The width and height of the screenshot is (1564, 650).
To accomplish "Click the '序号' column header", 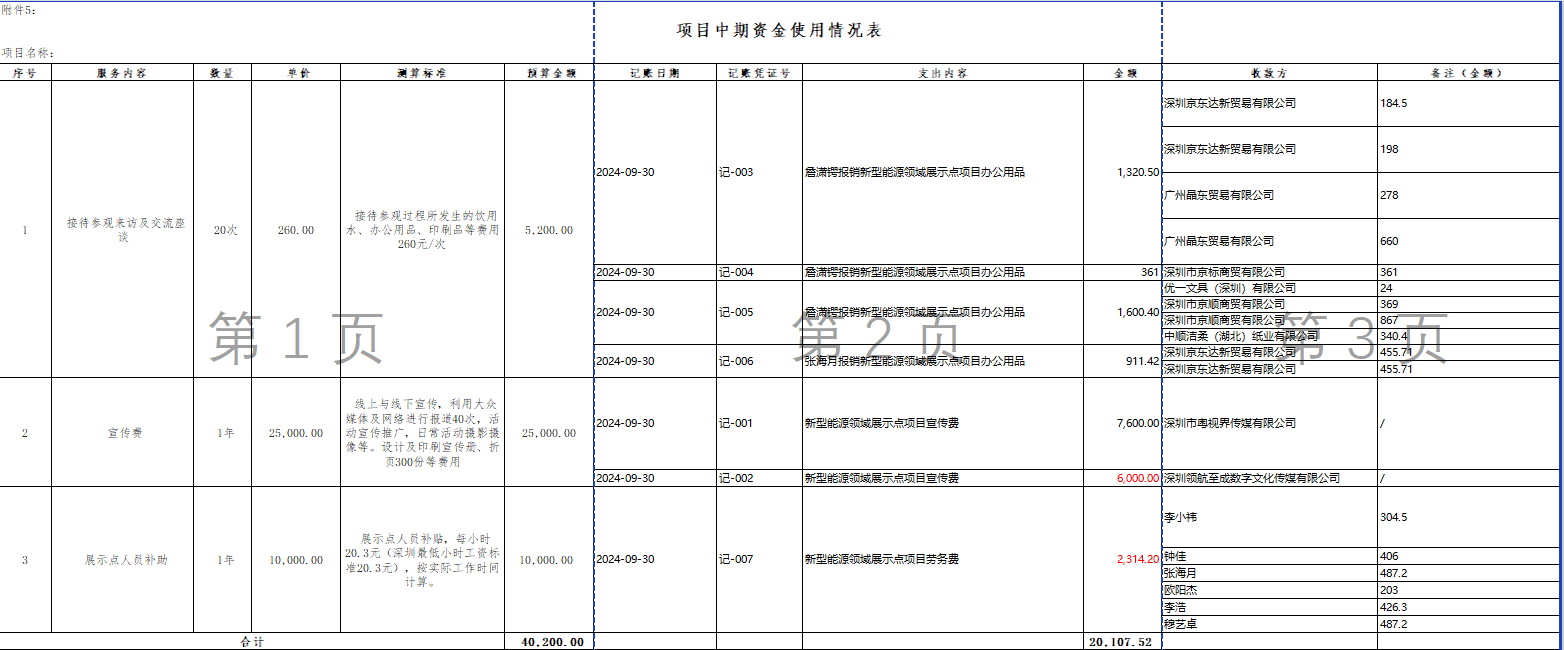I will click(x=25, y=73).
